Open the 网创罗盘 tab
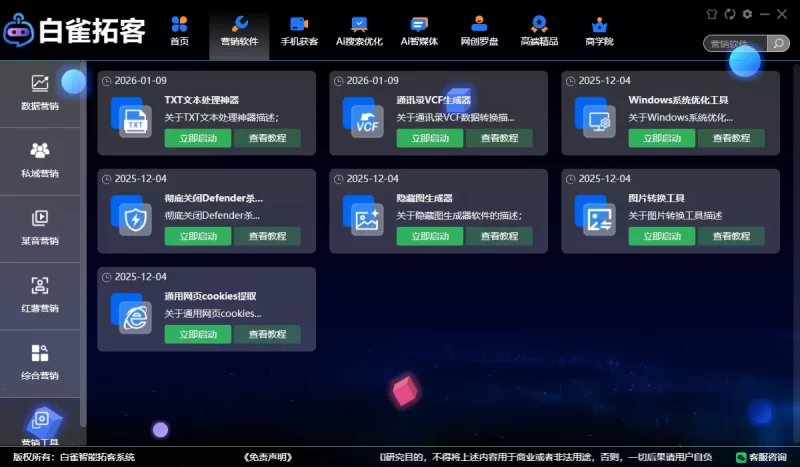This screenshot has width=800, height=467. click(479, 32)
